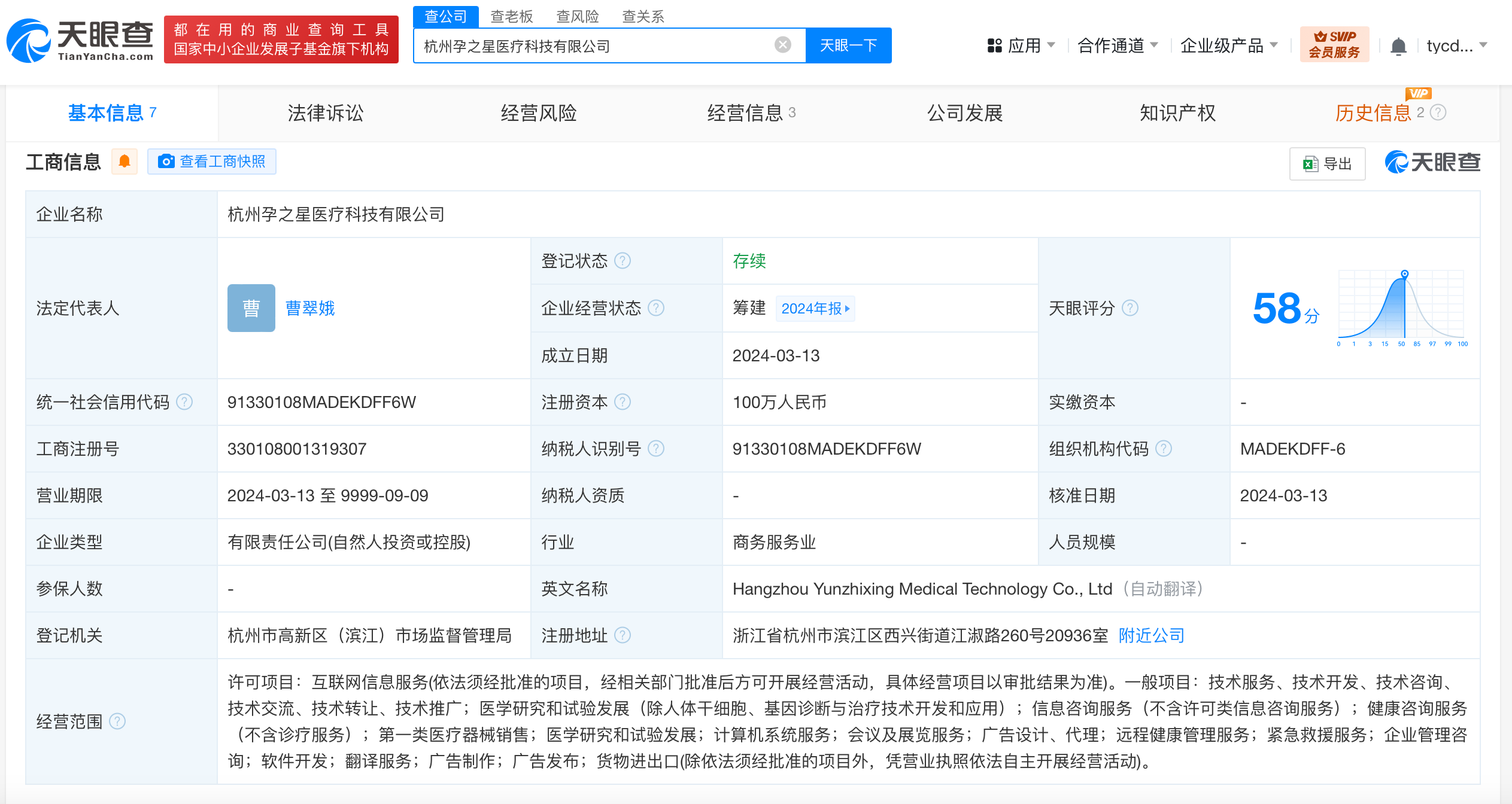Image resolution: width=1512 pixels, height=804 pixels.
Task: Click the help icon next to 经营范围
Action: pos(117,721)
